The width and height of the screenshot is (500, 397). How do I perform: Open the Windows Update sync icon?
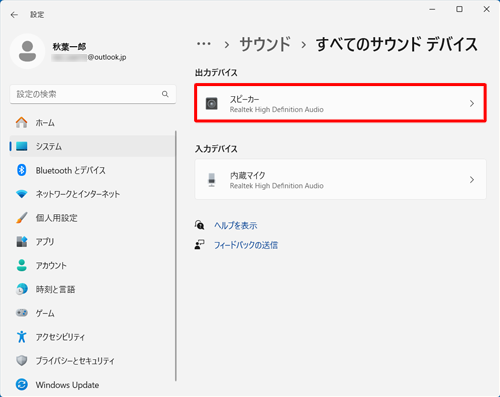(22, 385)
